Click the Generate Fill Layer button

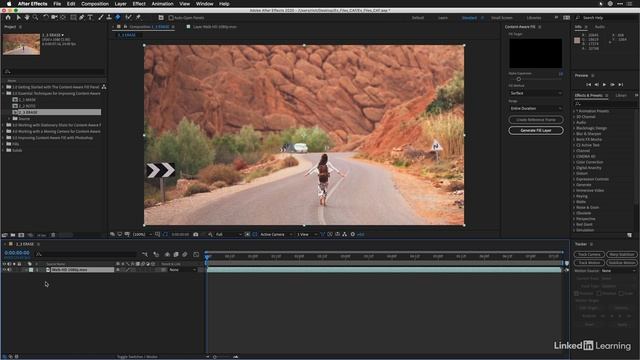click(x=536, y=130)
